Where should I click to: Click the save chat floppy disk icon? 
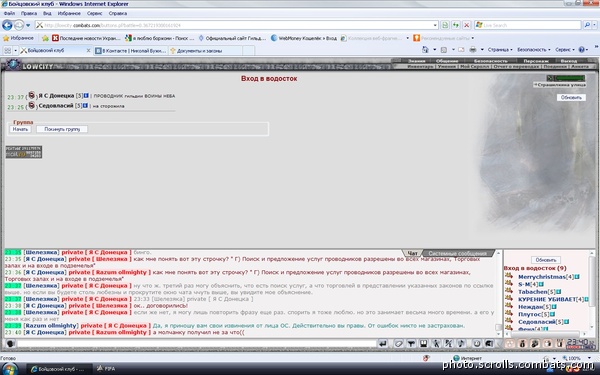[x=424, y=344]
